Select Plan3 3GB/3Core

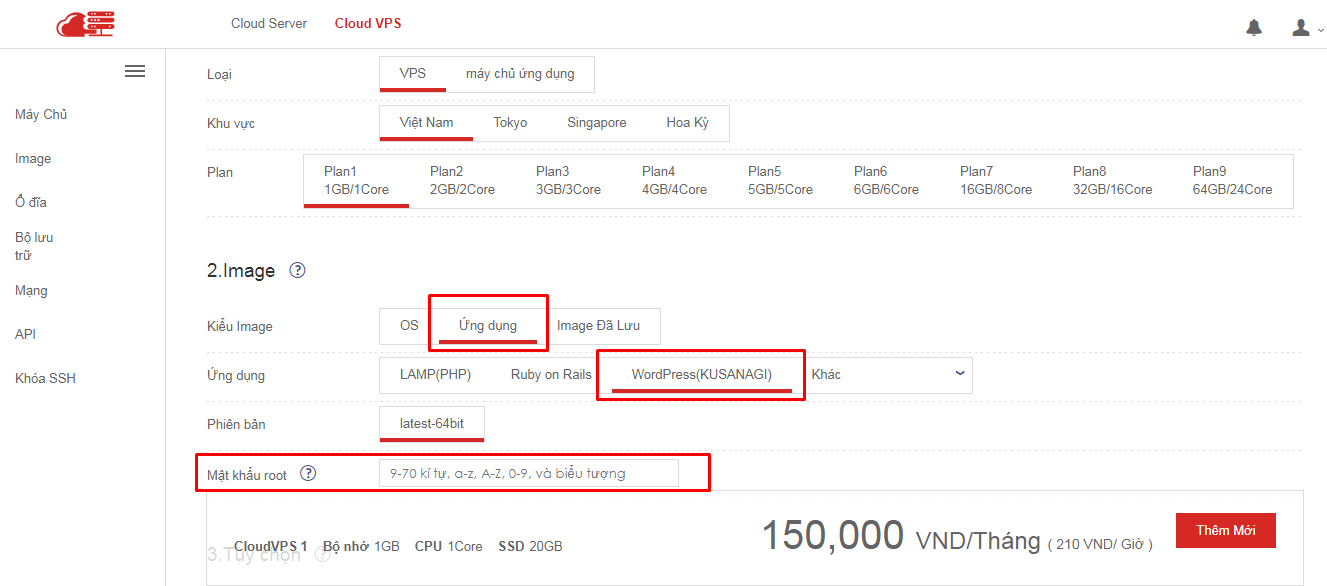[569, 180]
